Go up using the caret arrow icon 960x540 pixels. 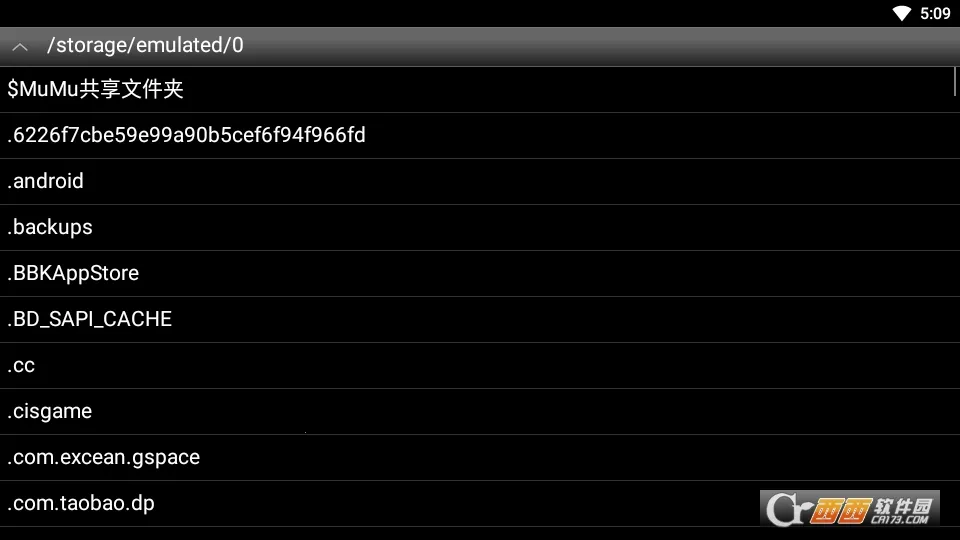tap(20, 47)
